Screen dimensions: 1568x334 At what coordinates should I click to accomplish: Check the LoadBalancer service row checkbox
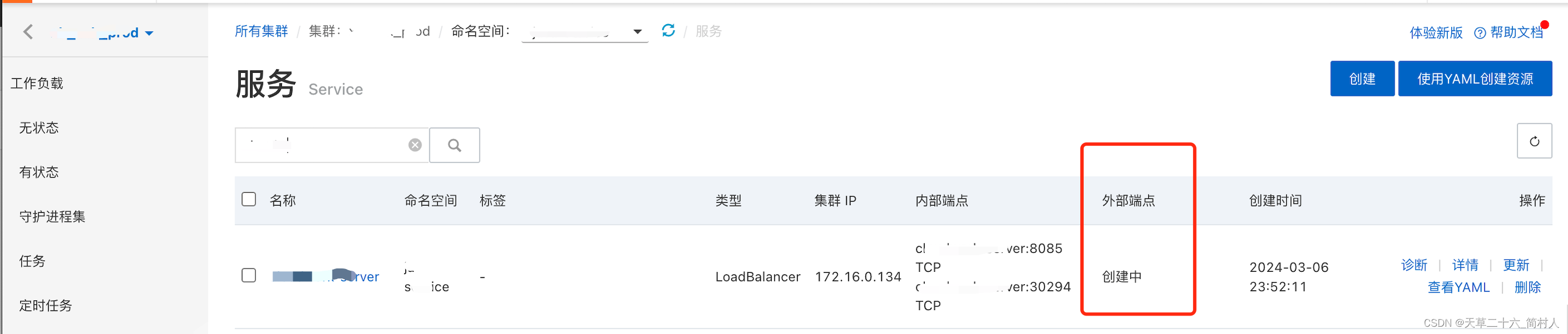(249, 275)
